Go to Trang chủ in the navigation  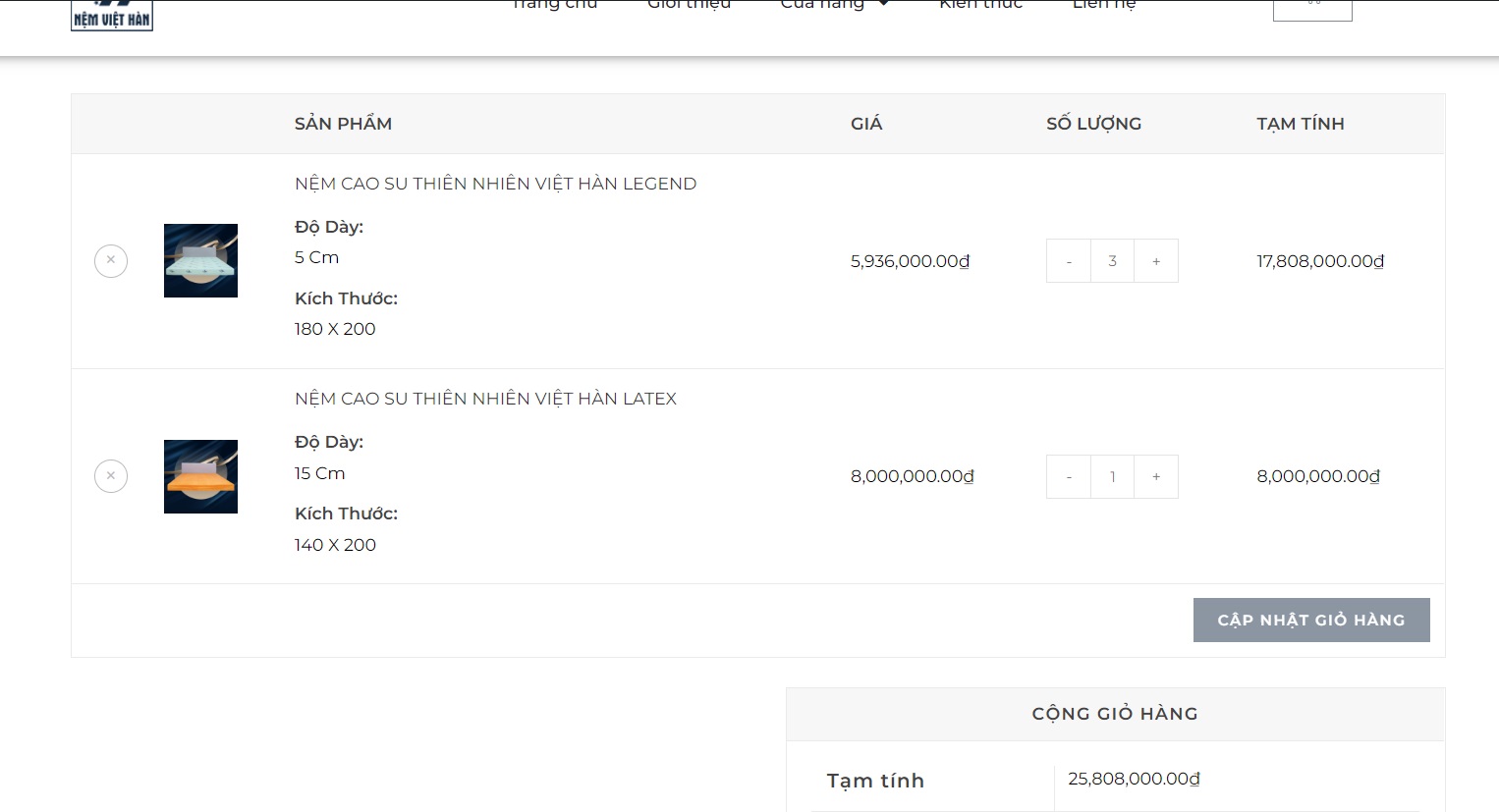pyautogui.click(x=554, y=5)
